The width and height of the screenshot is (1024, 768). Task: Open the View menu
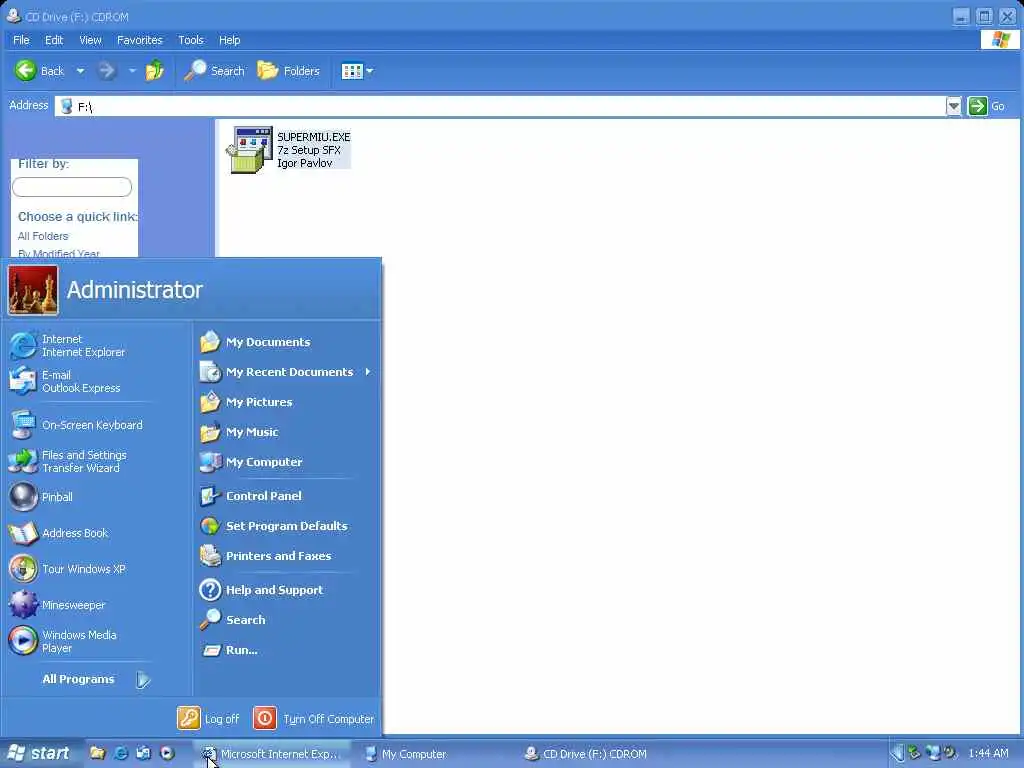pos(90,40)
